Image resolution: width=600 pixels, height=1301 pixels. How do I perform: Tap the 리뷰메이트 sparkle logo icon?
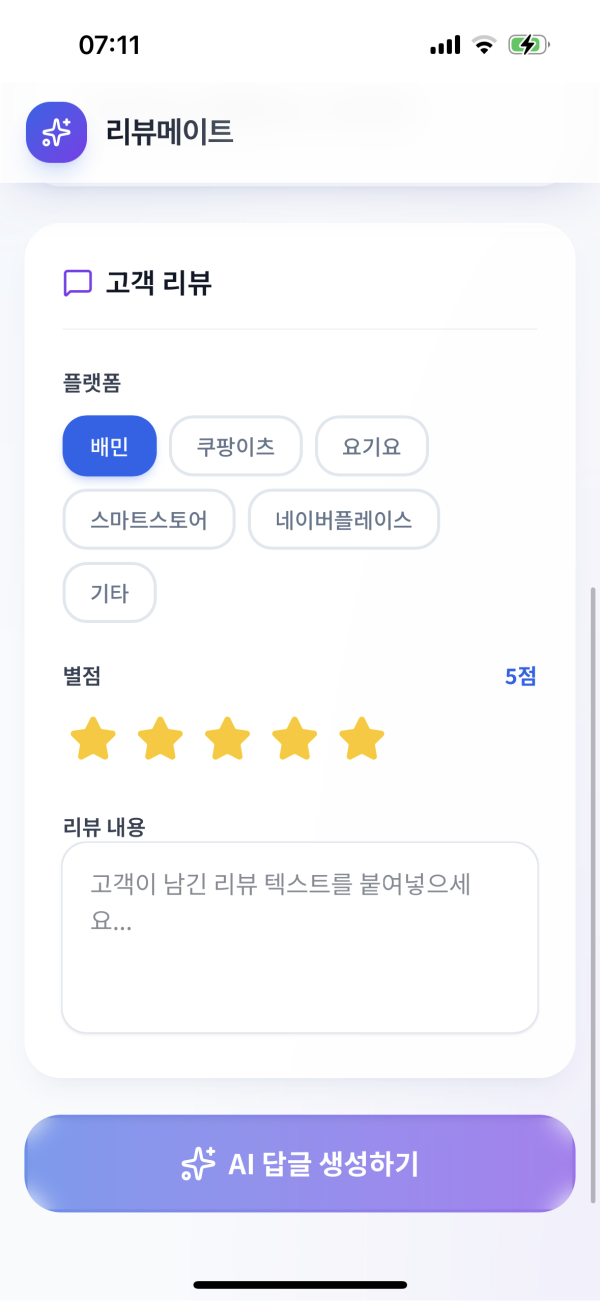[x=56, y=132]
